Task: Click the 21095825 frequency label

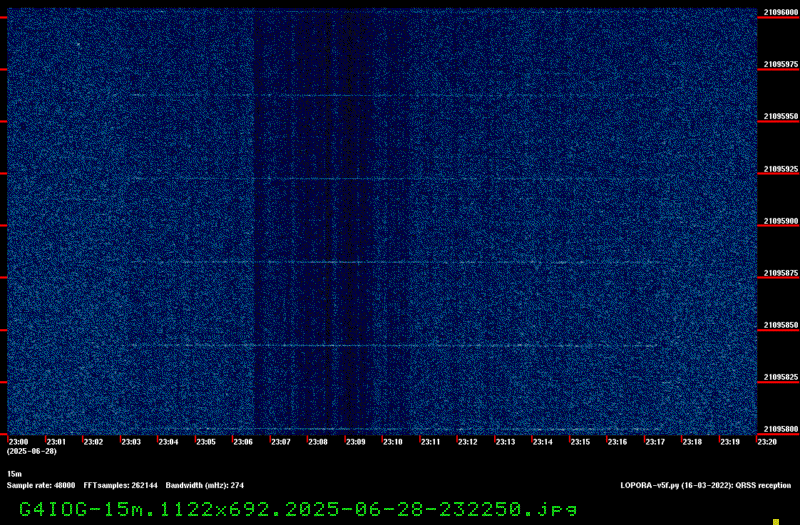Action: [x=781, y=377]
